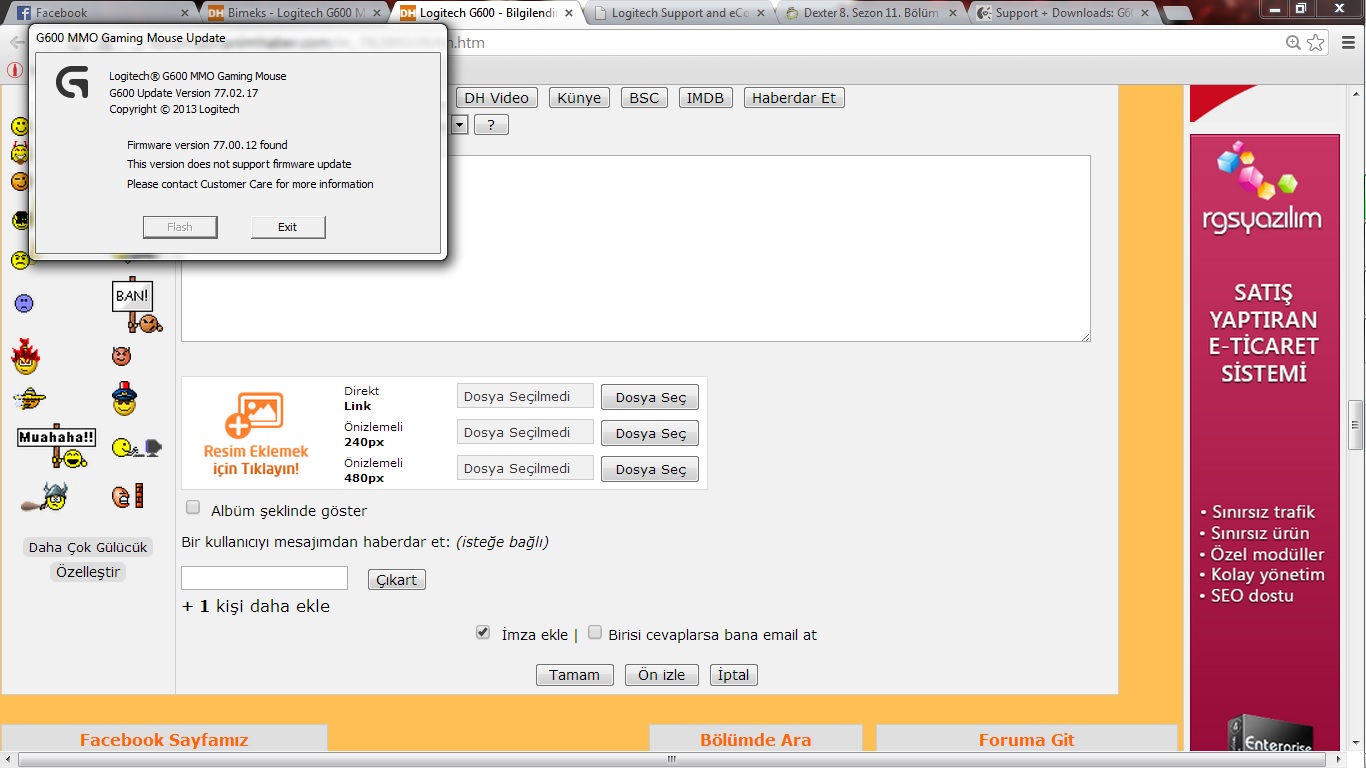The width and height of the screenshot is (1366, 768).
Task: Click Dosya Seç for Direkt Link
Action: [650, 397]
